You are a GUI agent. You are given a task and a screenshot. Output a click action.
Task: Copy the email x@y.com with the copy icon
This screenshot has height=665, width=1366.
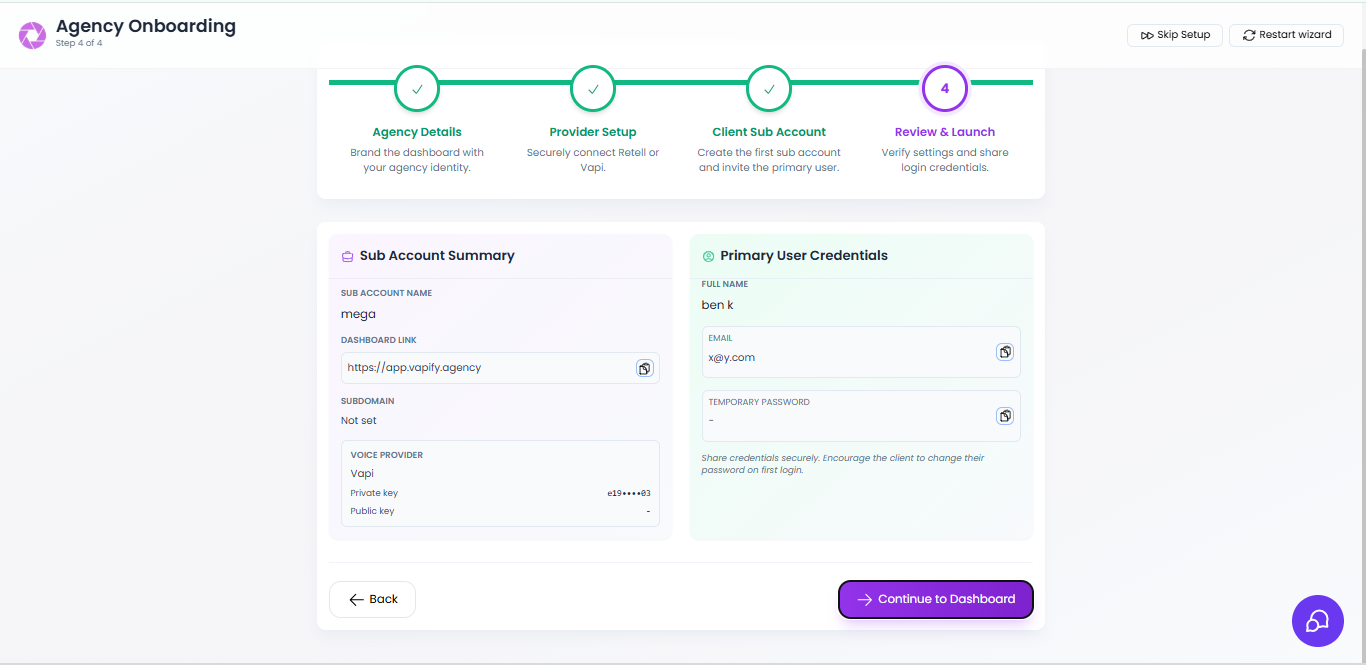(x=1005, y=352)
